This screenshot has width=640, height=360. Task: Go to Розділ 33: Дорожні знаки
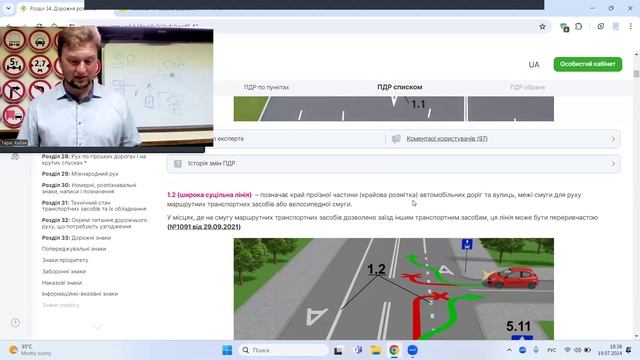point(76,238)
